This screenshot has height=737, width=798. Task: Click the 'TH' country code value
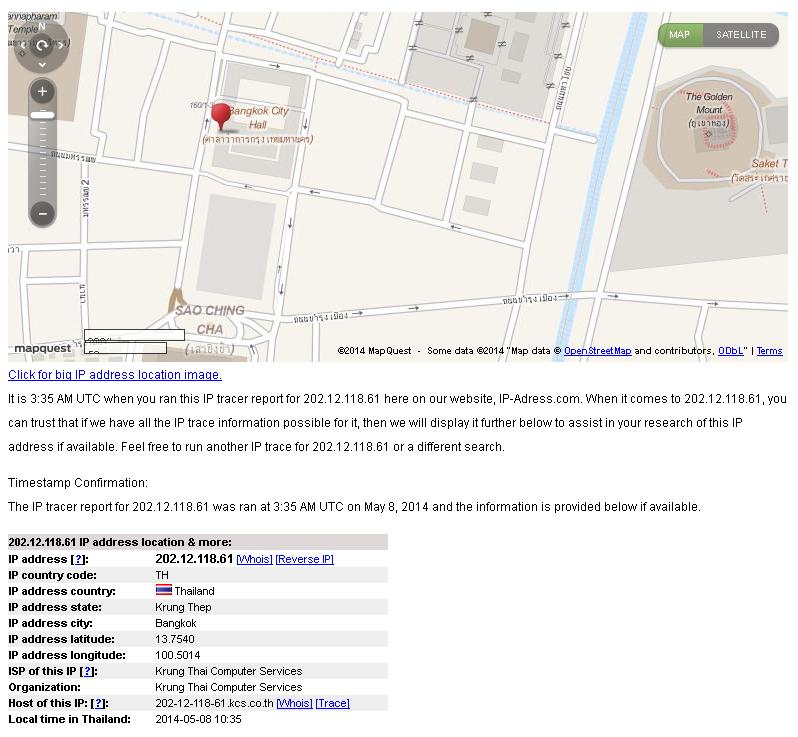coord(162,575)
